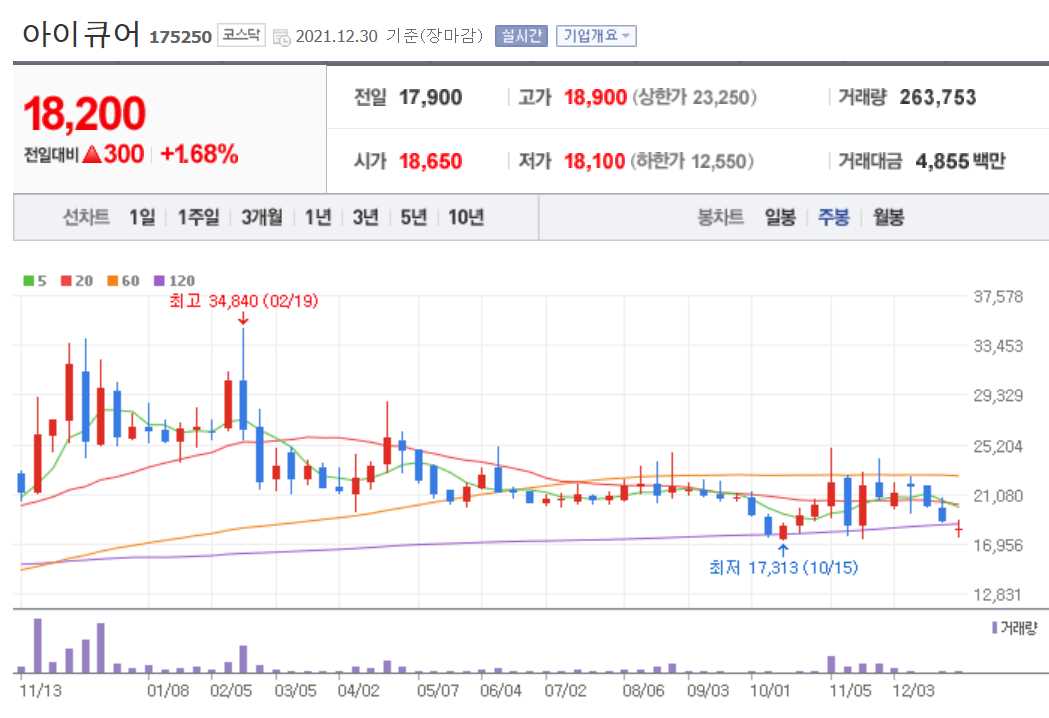Click the 21,080 price axis label
Viewport: 1049px width, 718px height.
pyautogui.click(x=998, y=496)
